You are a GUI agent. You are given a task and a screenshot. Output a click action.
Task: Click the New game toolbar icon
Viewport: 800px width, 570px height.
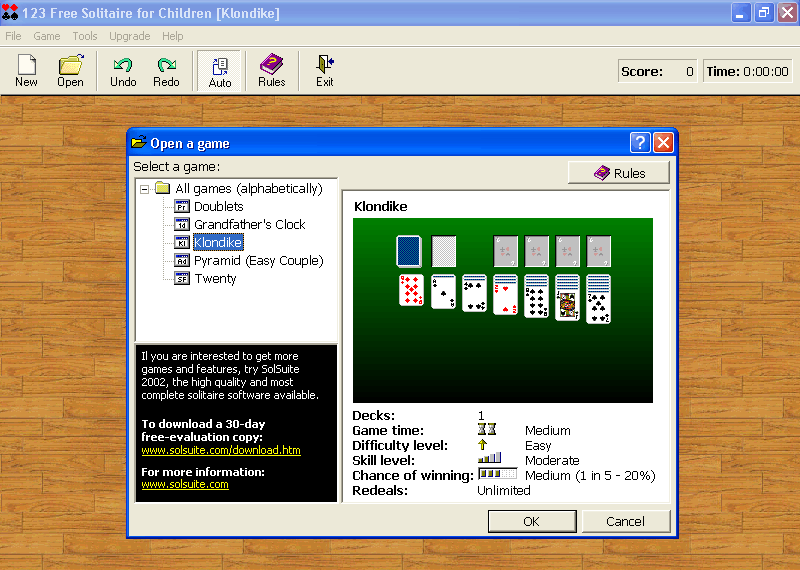pos(27,70)
